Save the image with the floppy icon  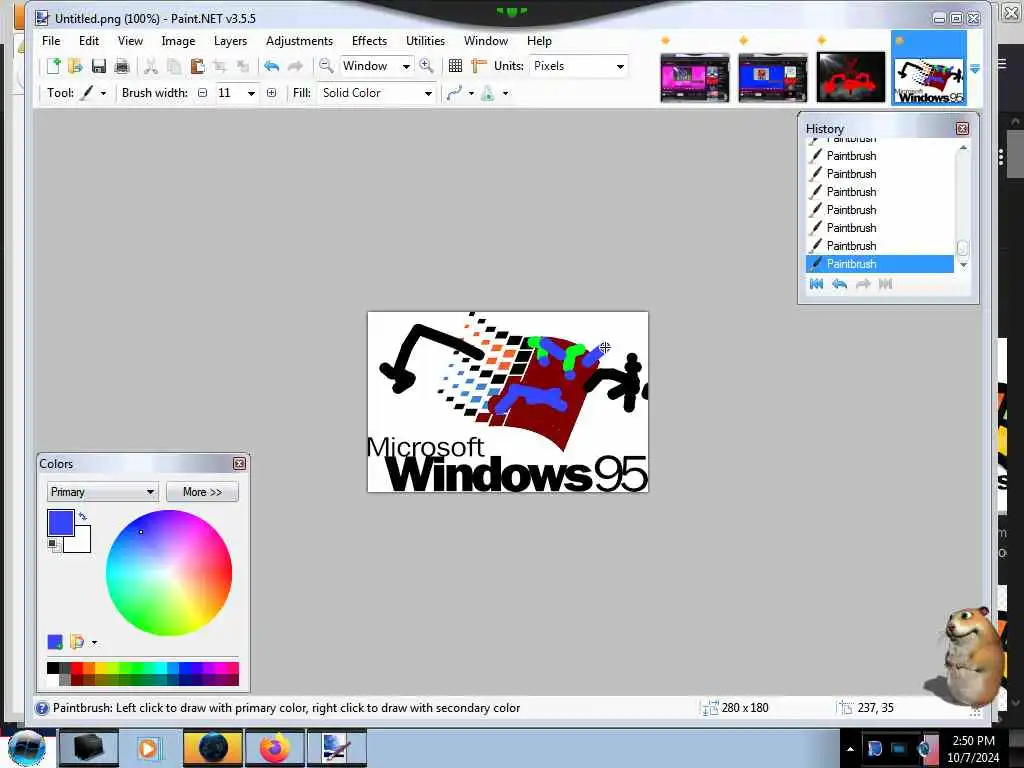(x=99, y=66)
